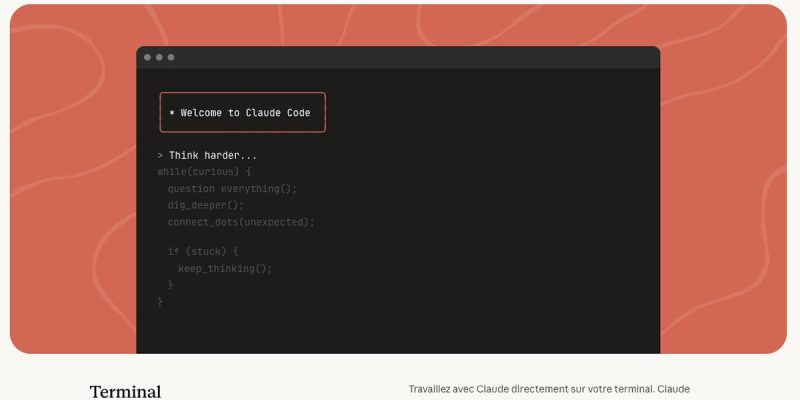This screenshot has width=800, height=400.
Task: Select the 'dig_deeper();' code line
Action: click(x=205, y=205)
